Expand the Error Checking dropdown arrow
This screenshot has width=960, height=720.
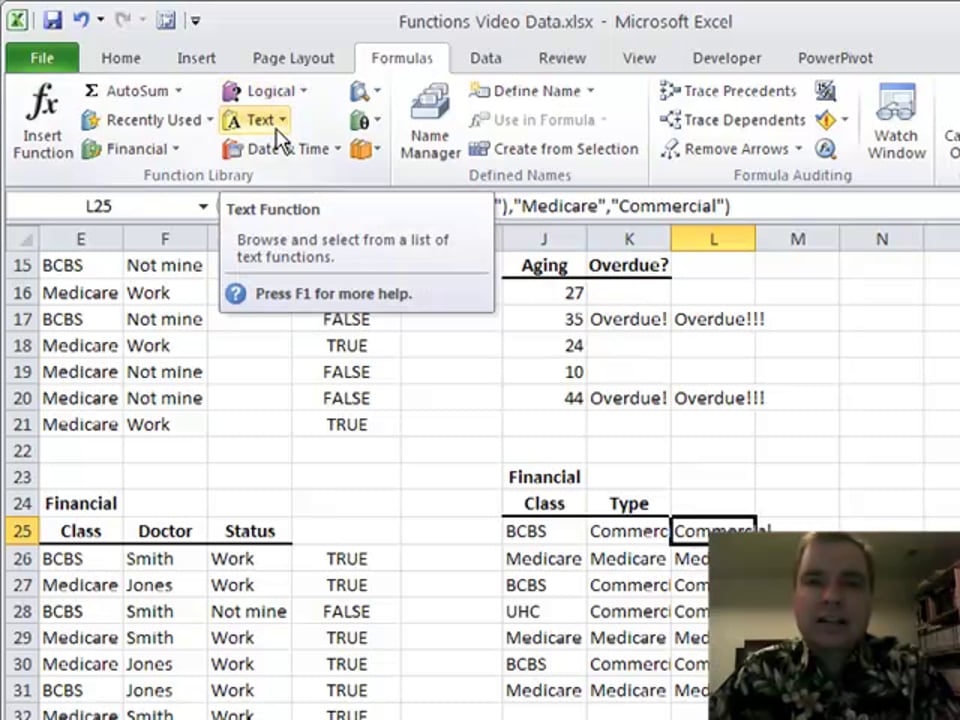(845, 120)
